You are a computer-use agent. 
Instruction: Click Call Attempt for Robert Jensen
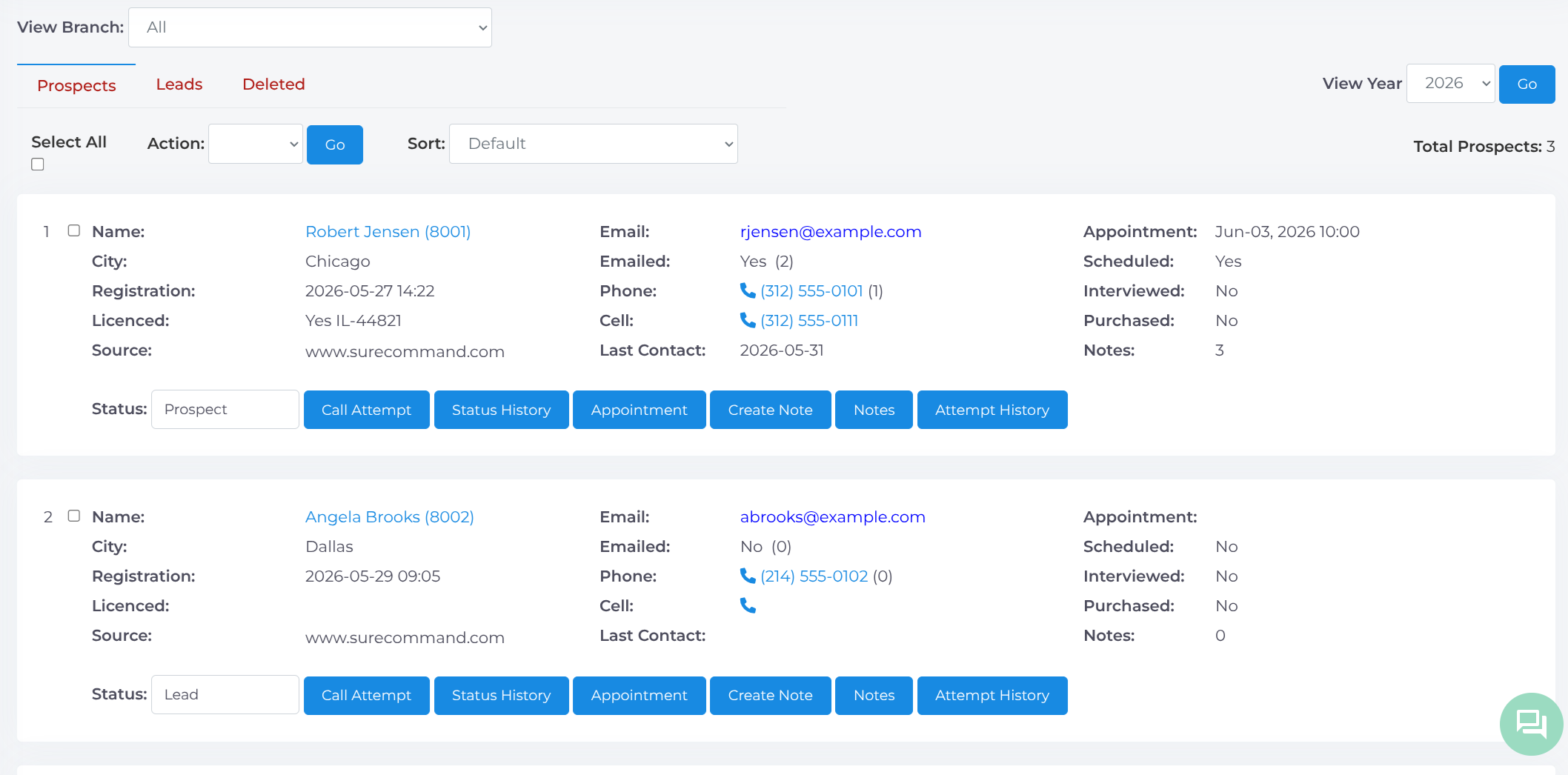click(x=367, y=410)
